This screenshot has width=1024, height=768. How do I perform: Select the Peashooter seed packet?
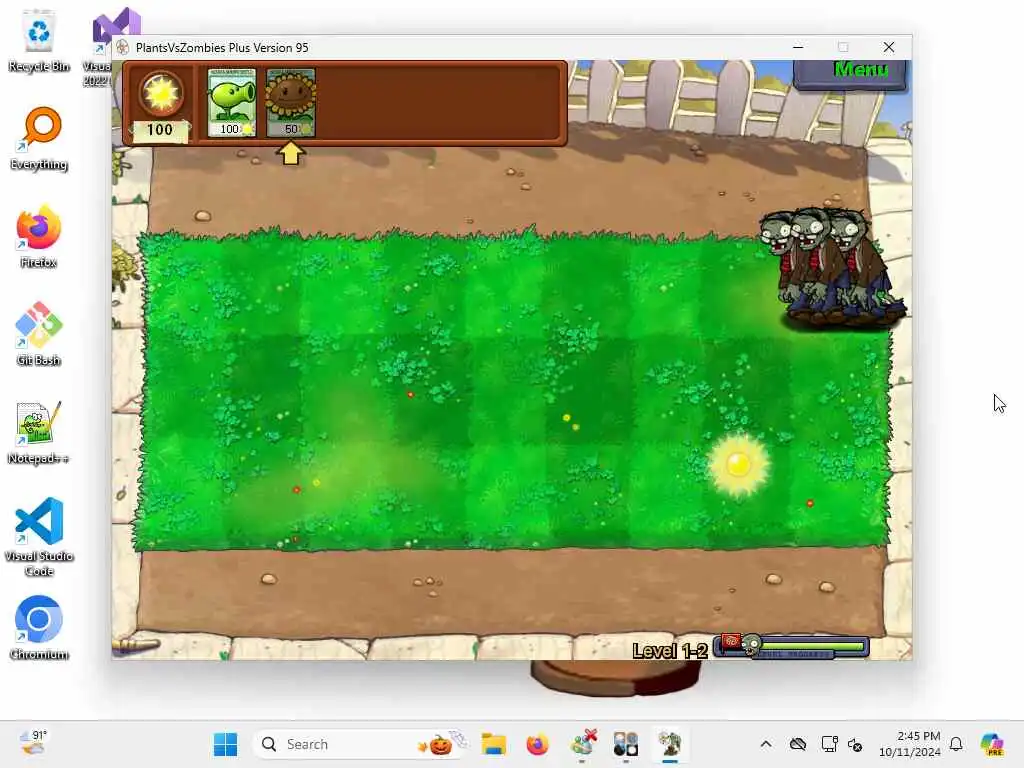pos(232,103)
